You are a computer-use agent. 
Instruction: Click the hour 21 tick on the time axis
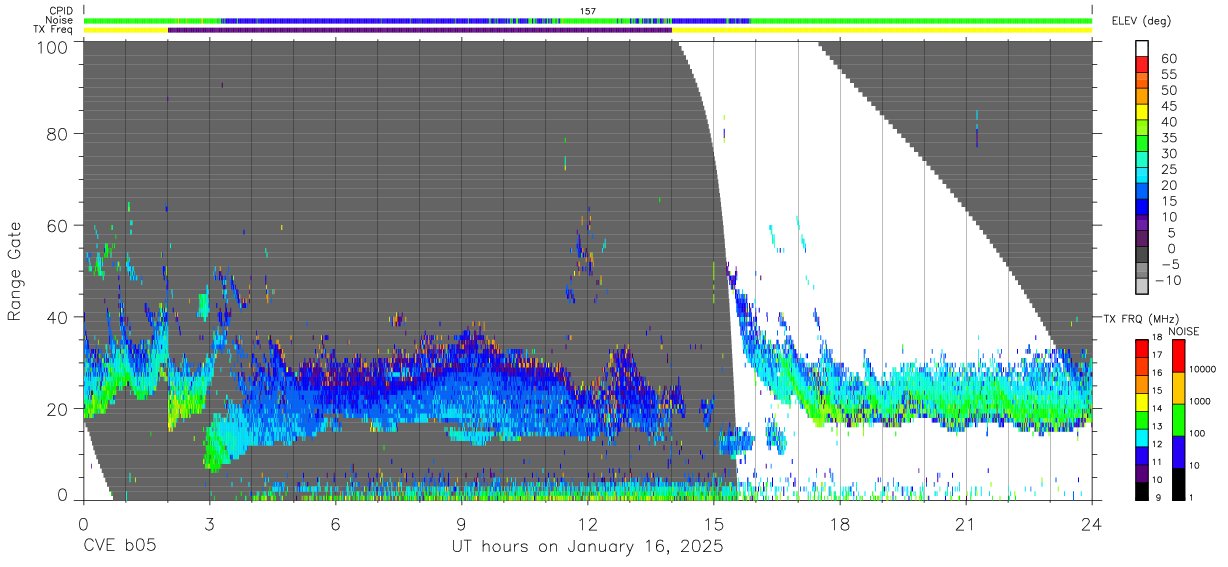pos(966,524)
